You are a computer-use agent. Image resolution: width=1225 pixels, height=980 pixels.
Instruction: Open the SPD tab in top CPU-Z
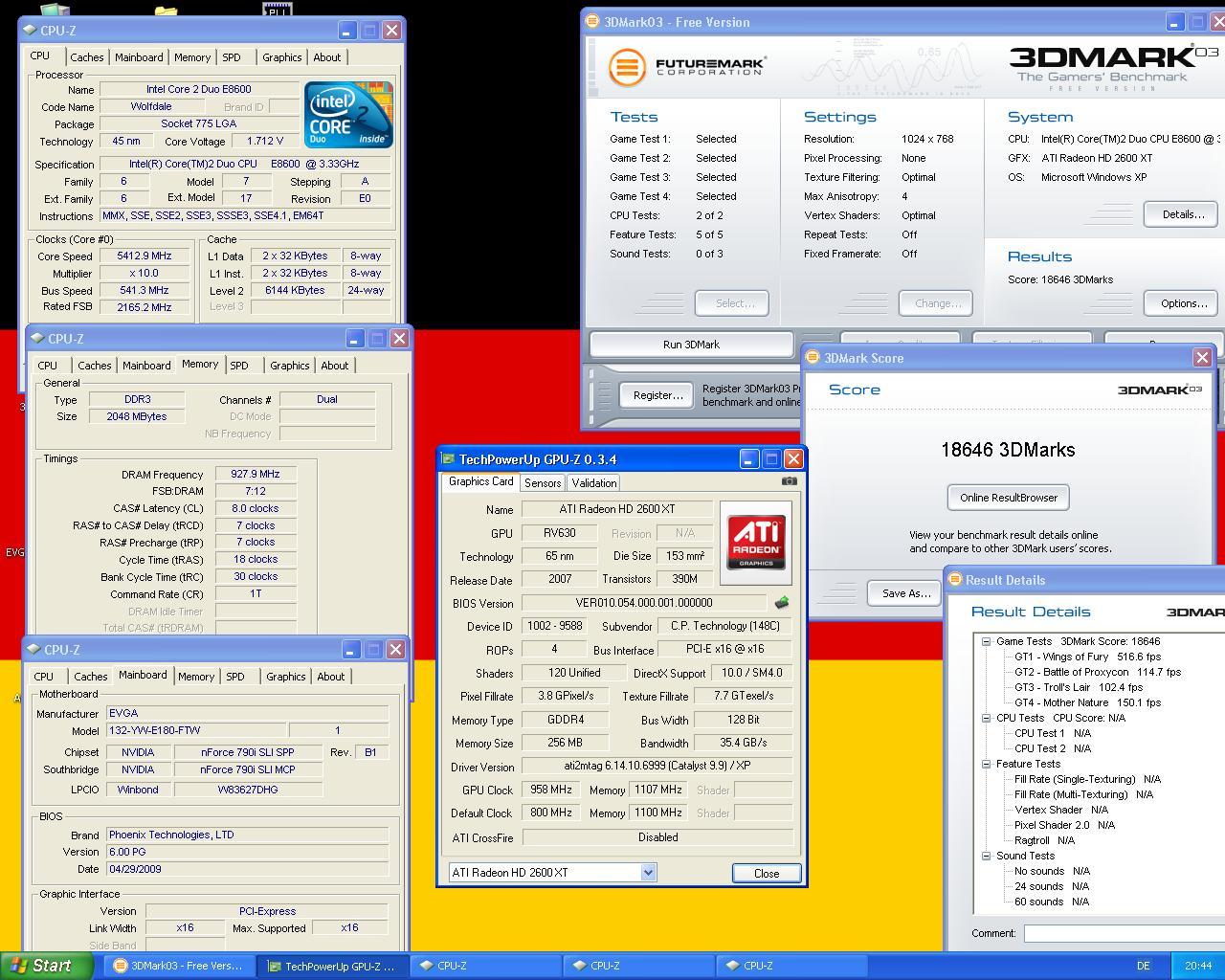pyautogui.click(x=232, y=57)
